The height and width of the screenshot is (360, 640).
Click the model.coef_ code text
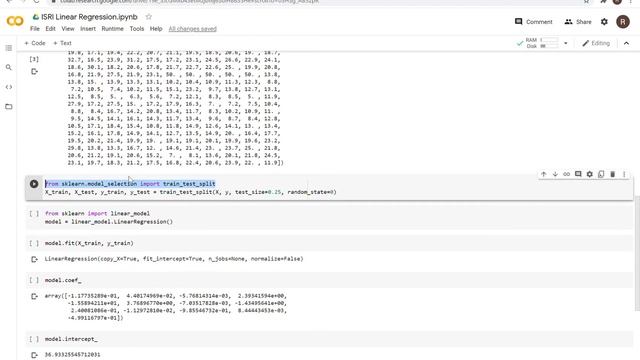[63, 280]
